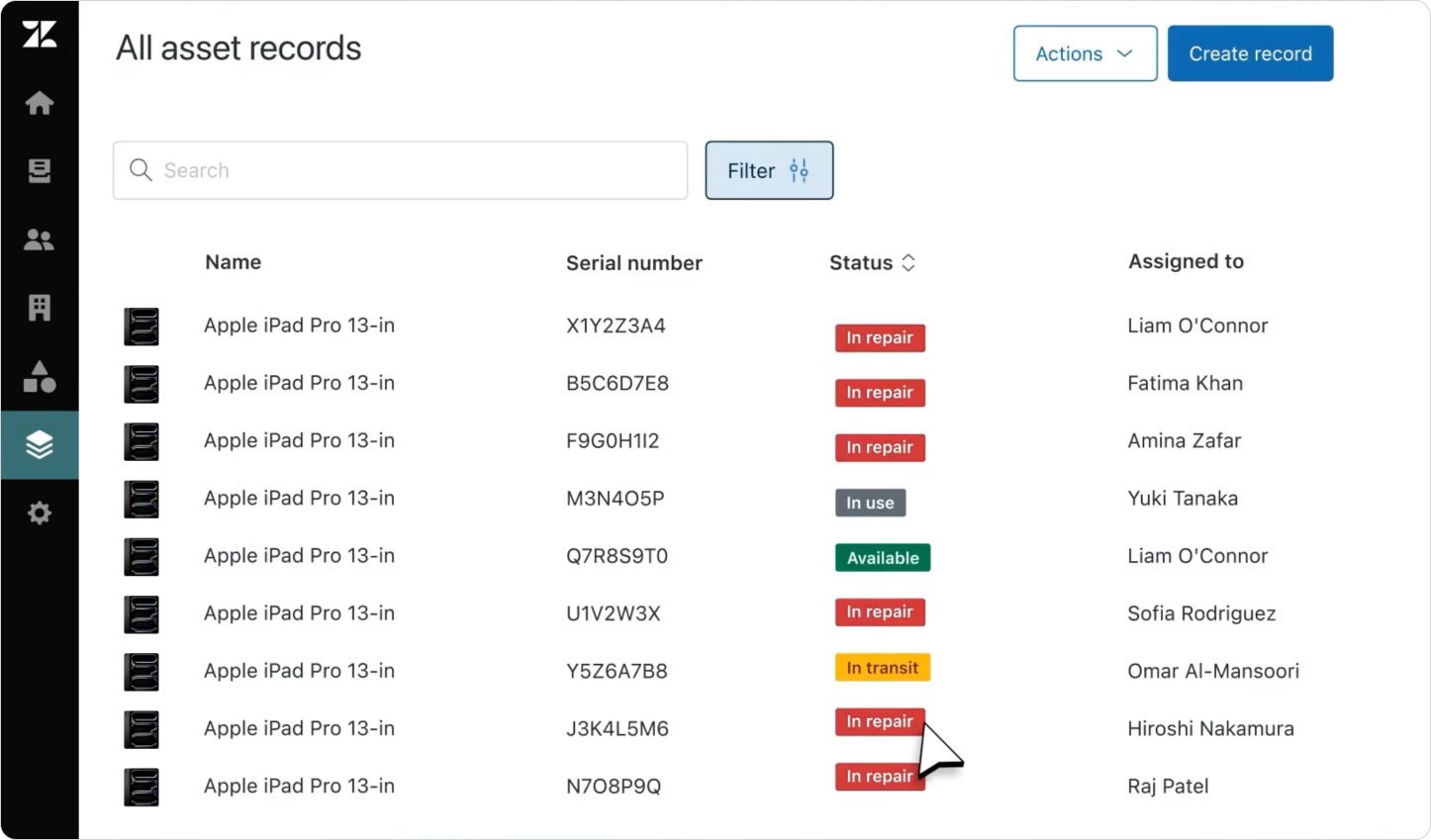This screenshot has width=1431, height=840.
Task: Click In repair badge for J3K4L5M6
Action: click(880, 722)
